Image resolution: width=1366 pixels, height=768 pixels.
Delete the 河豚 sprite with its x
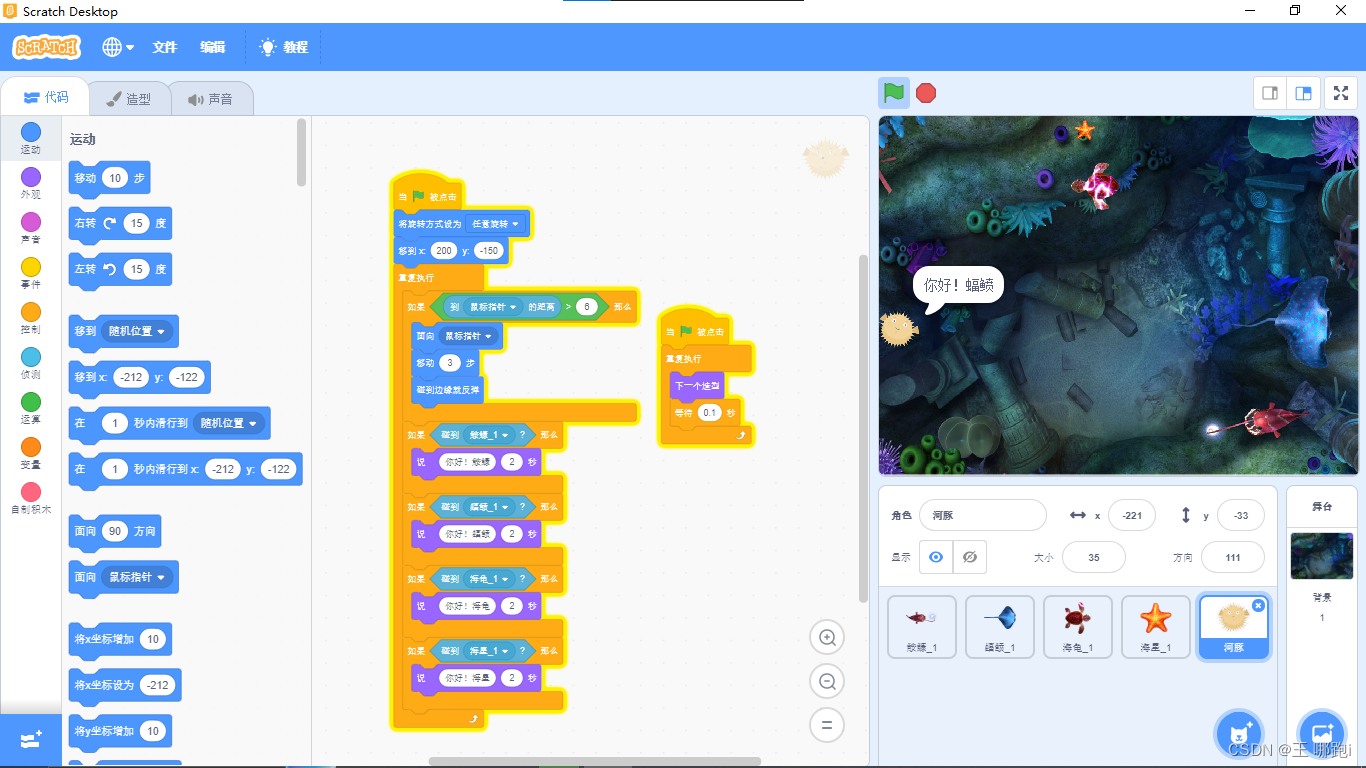pos(1258,605)
